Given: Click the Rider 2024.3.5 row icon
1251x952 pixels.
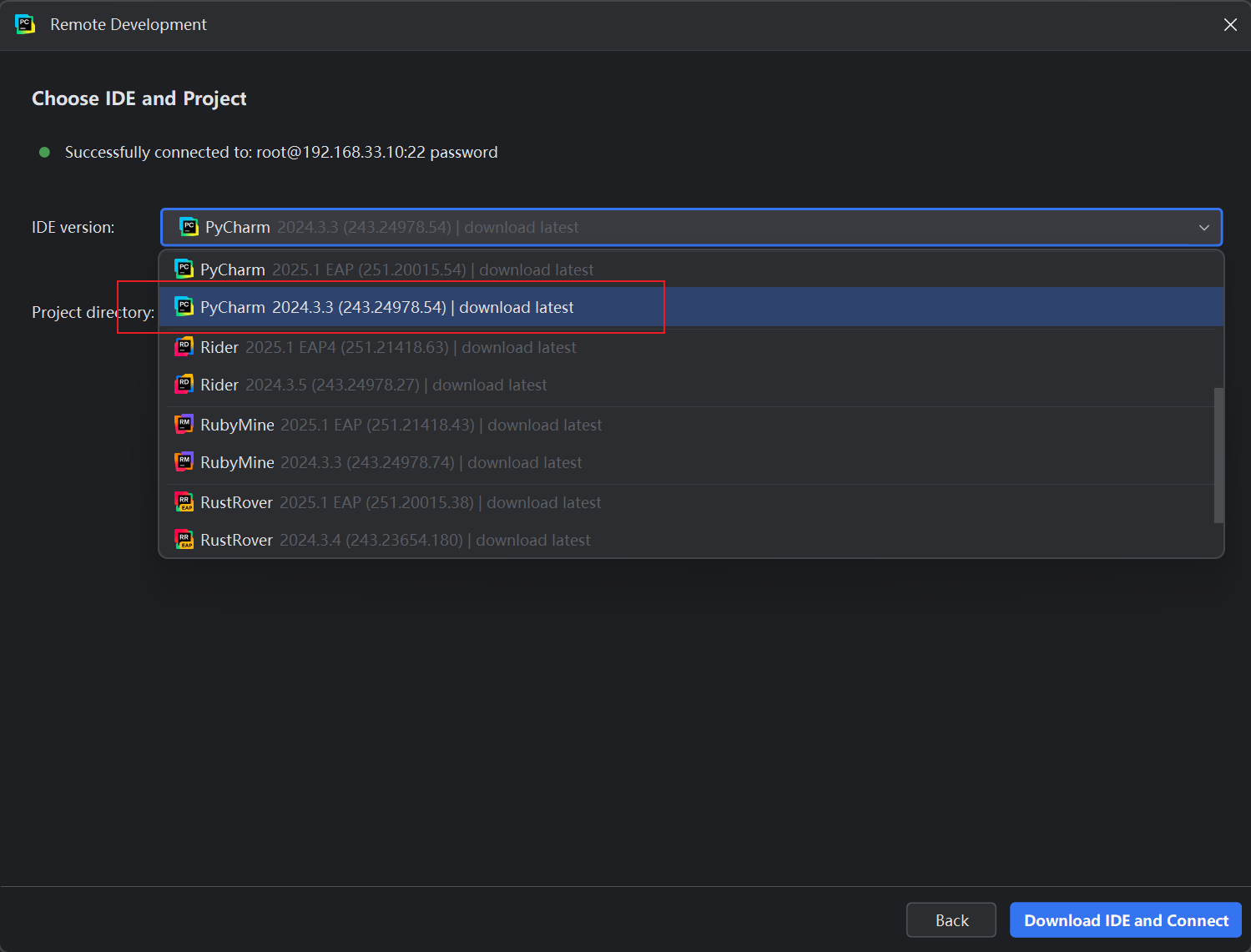Looking at the screenshot, I should 184,385.
